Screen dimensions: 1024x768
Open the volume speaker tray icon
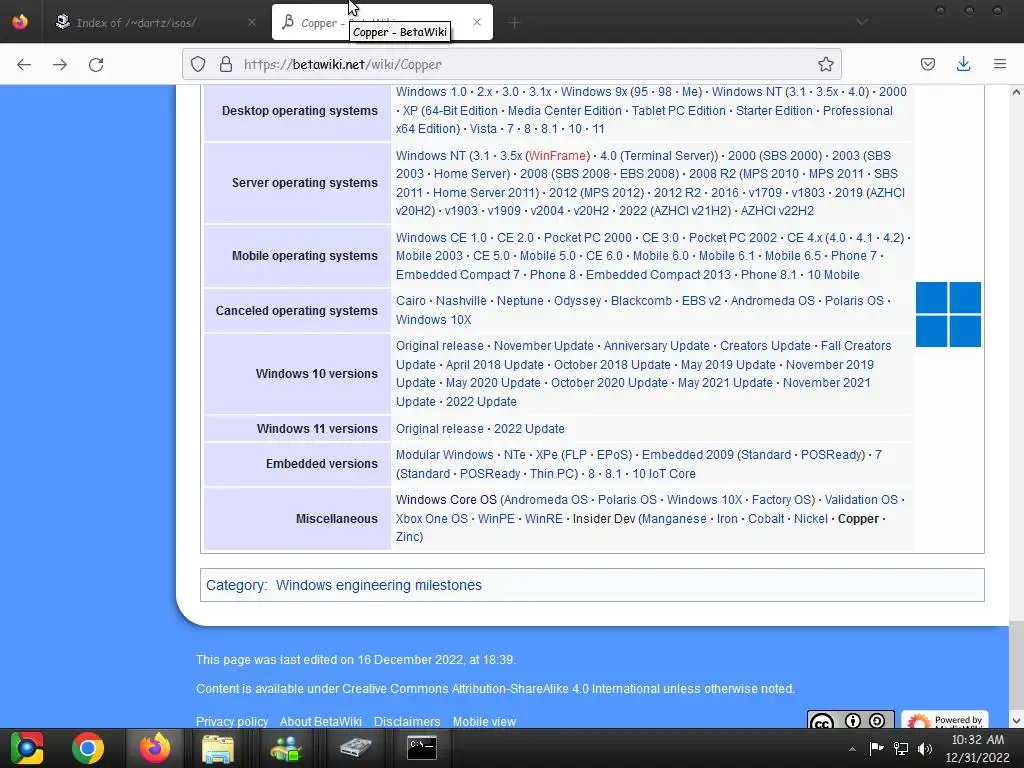coord(925,748)
